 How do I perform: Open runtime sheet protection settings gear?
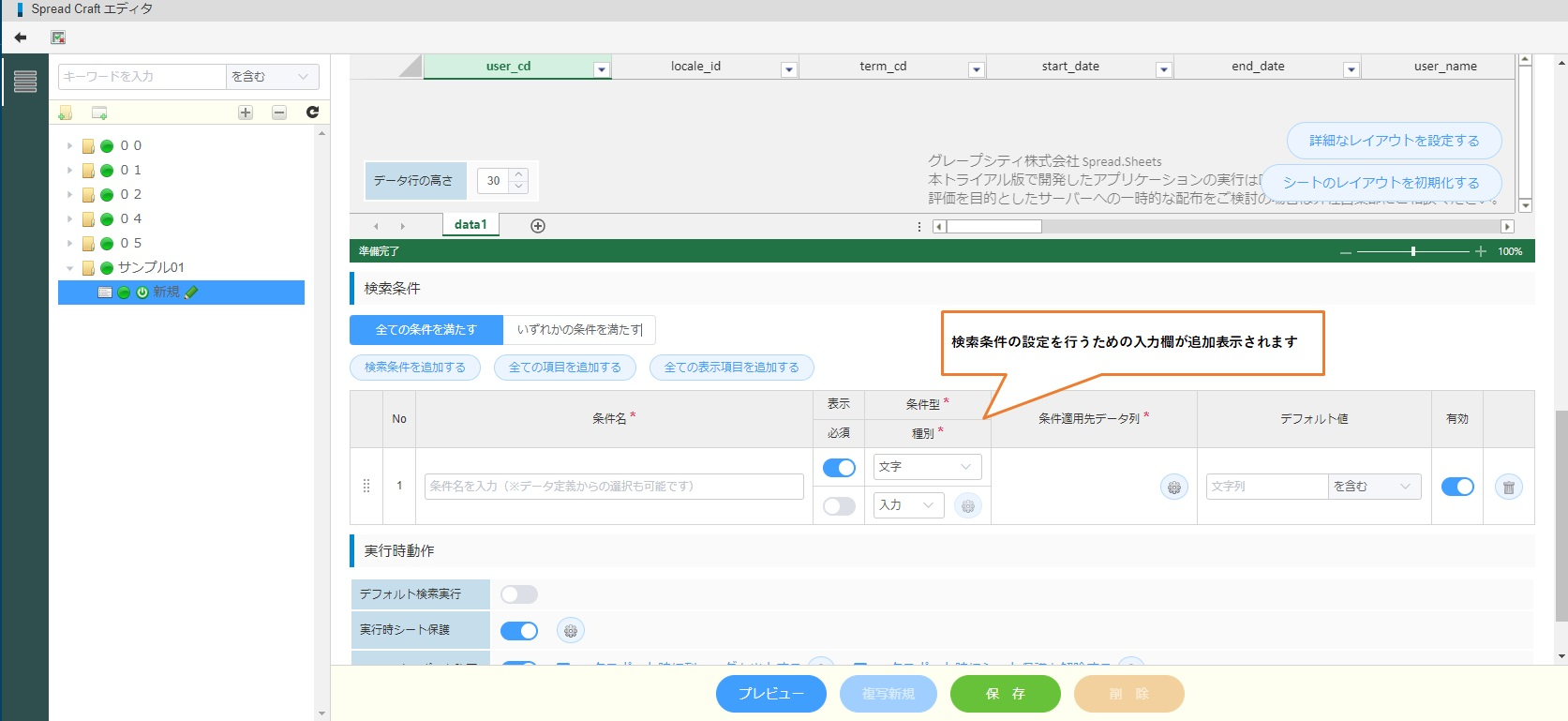pos(570,631)
